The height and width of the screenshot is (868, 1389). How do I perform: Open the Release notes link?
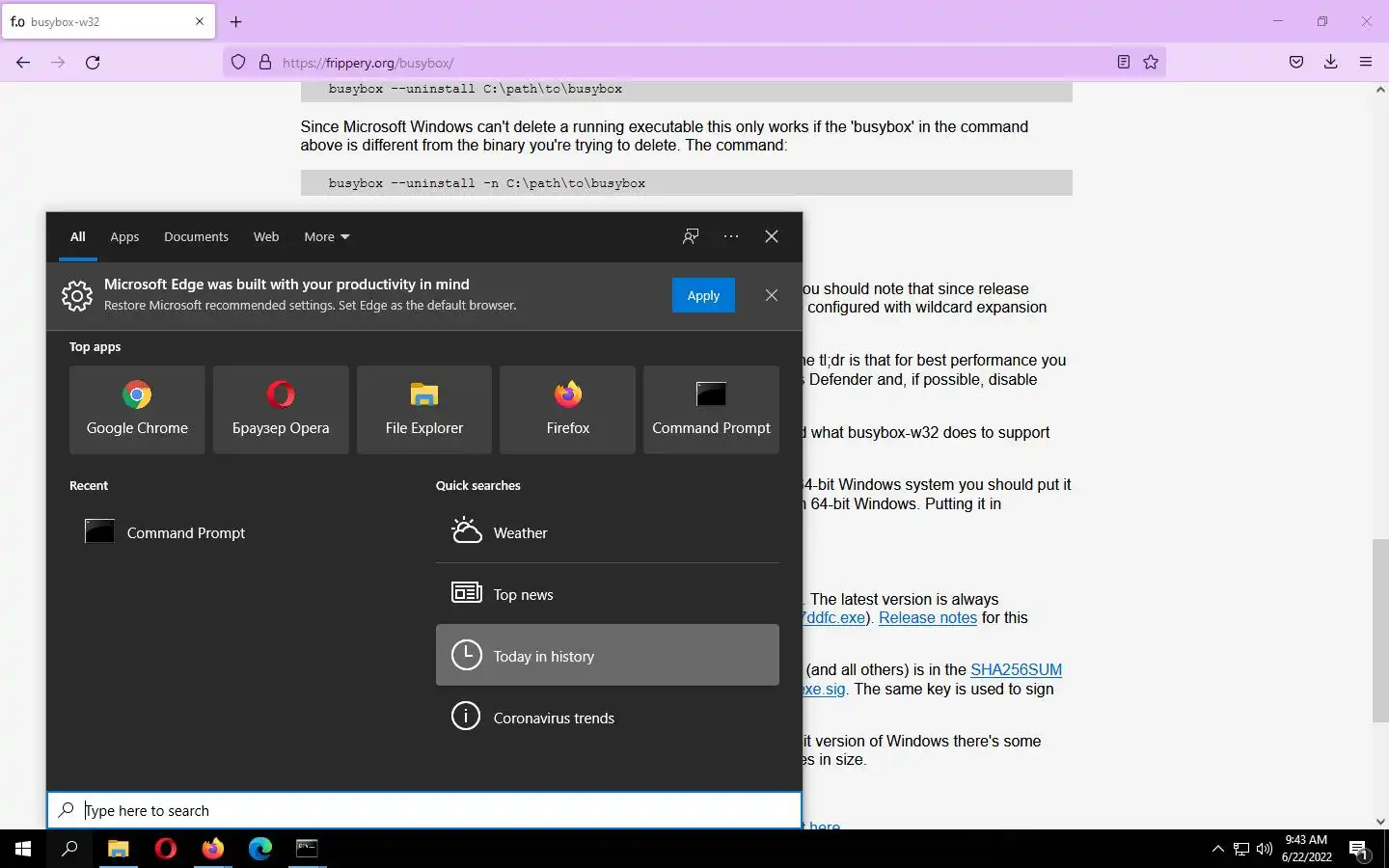928,617
